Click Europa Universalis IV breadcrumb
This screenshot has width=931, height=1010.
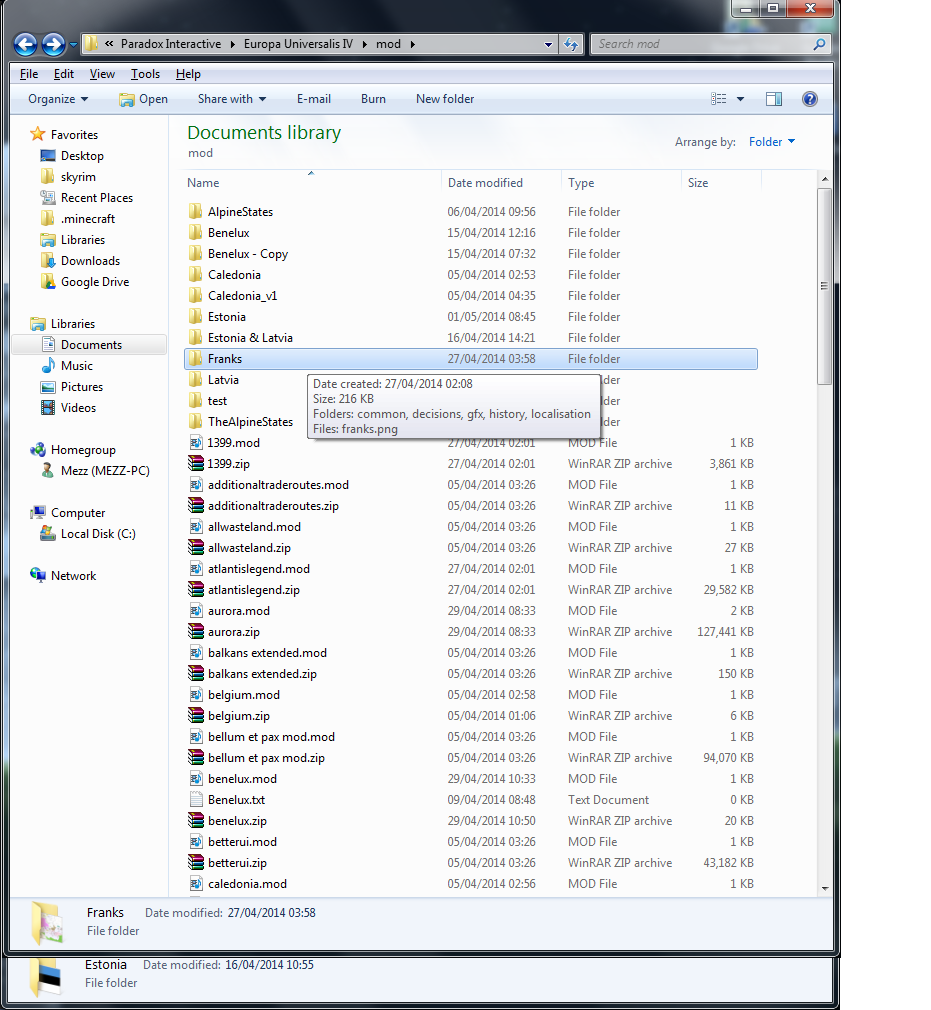pyautogui.click(x=298, y=44)
